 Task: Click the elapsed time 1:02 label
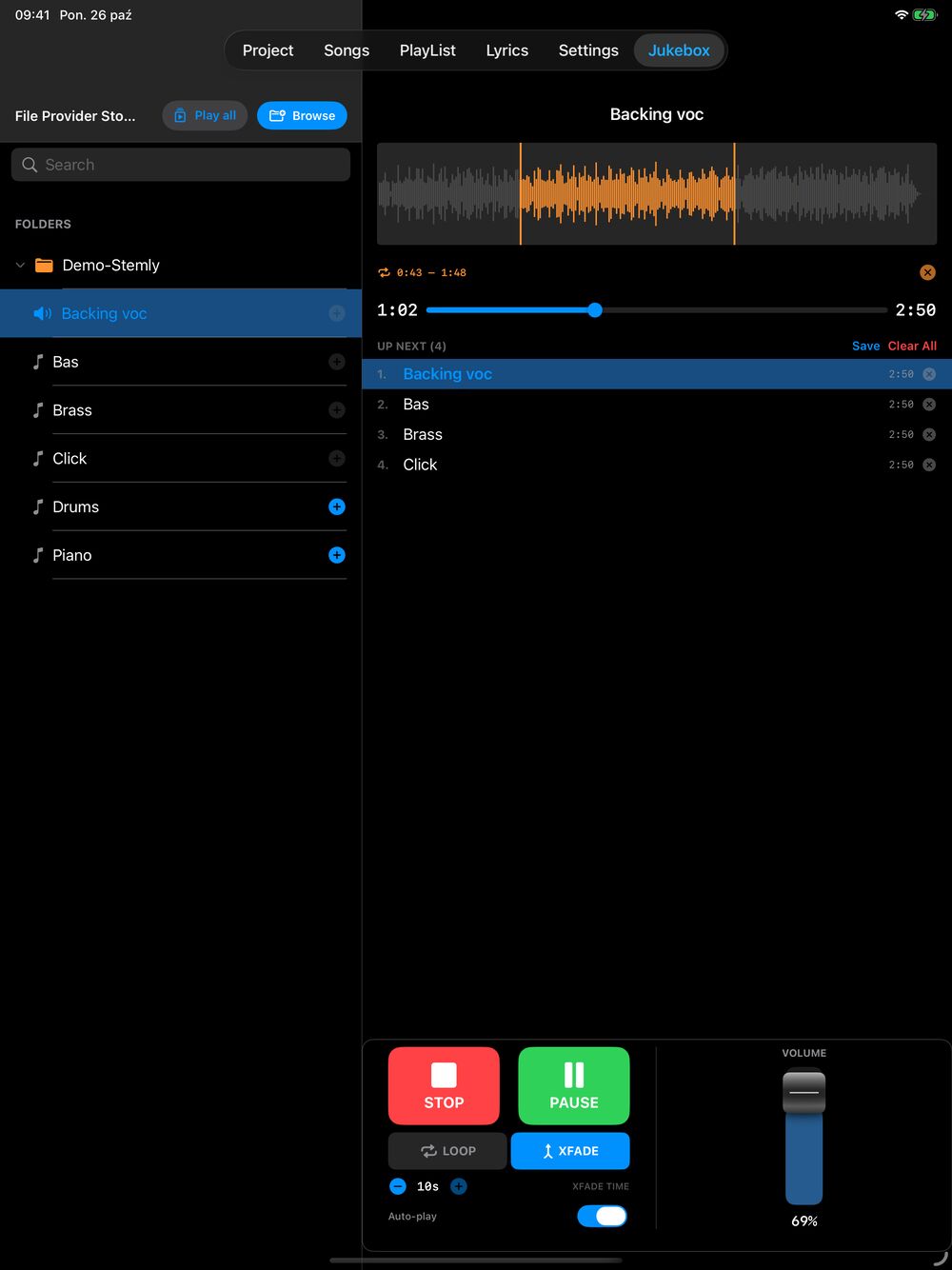tap(397, 309)
